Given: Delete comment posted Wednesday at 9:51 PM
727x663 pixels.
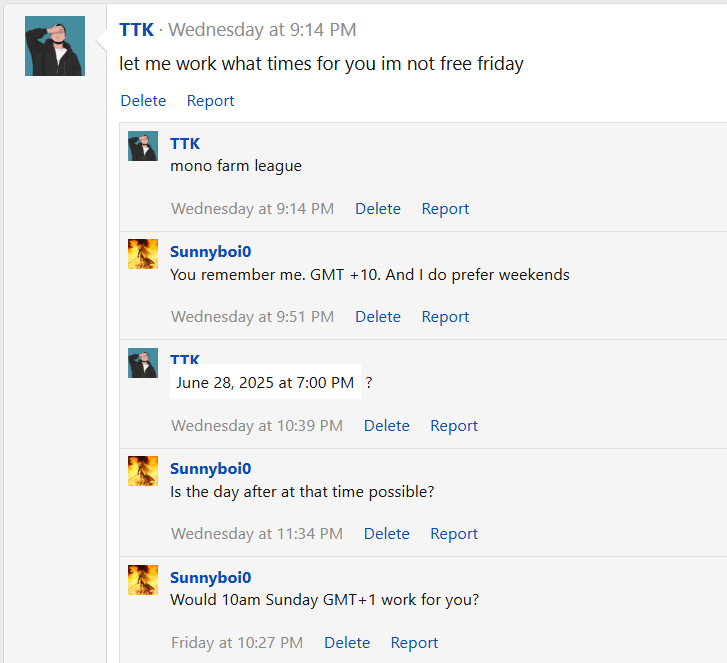Looking at the screenshot, I should point(378,317).
